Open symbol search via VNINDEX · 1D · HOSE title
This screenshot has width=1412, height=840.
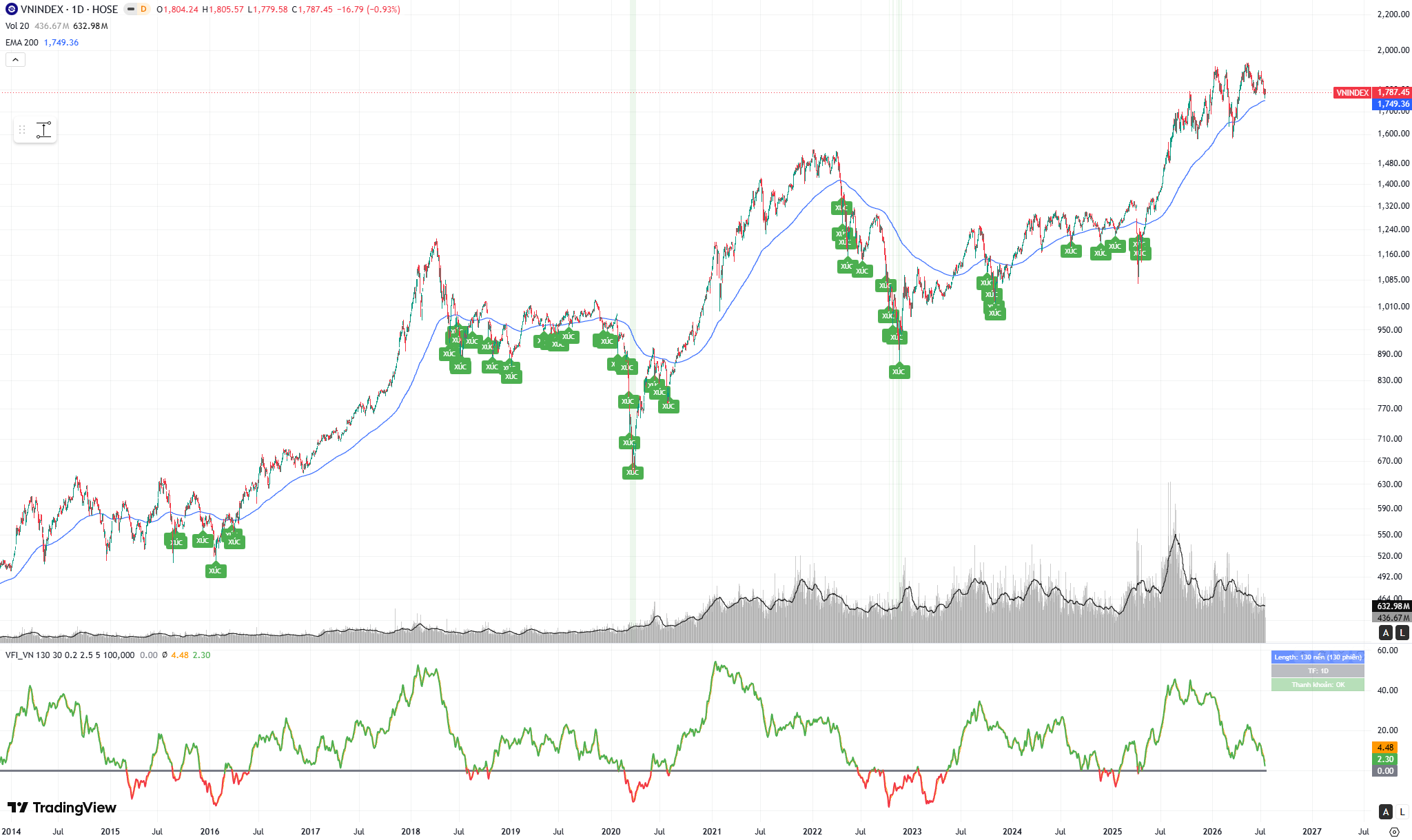(69, 10)
